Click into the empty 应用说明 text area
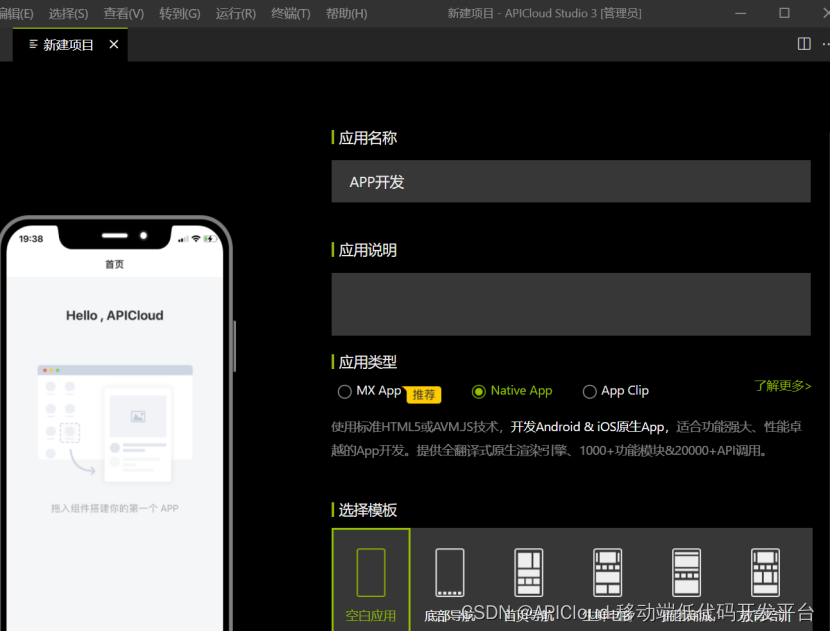Viewport: 830px width, 632px height. (x=571, y=304)
